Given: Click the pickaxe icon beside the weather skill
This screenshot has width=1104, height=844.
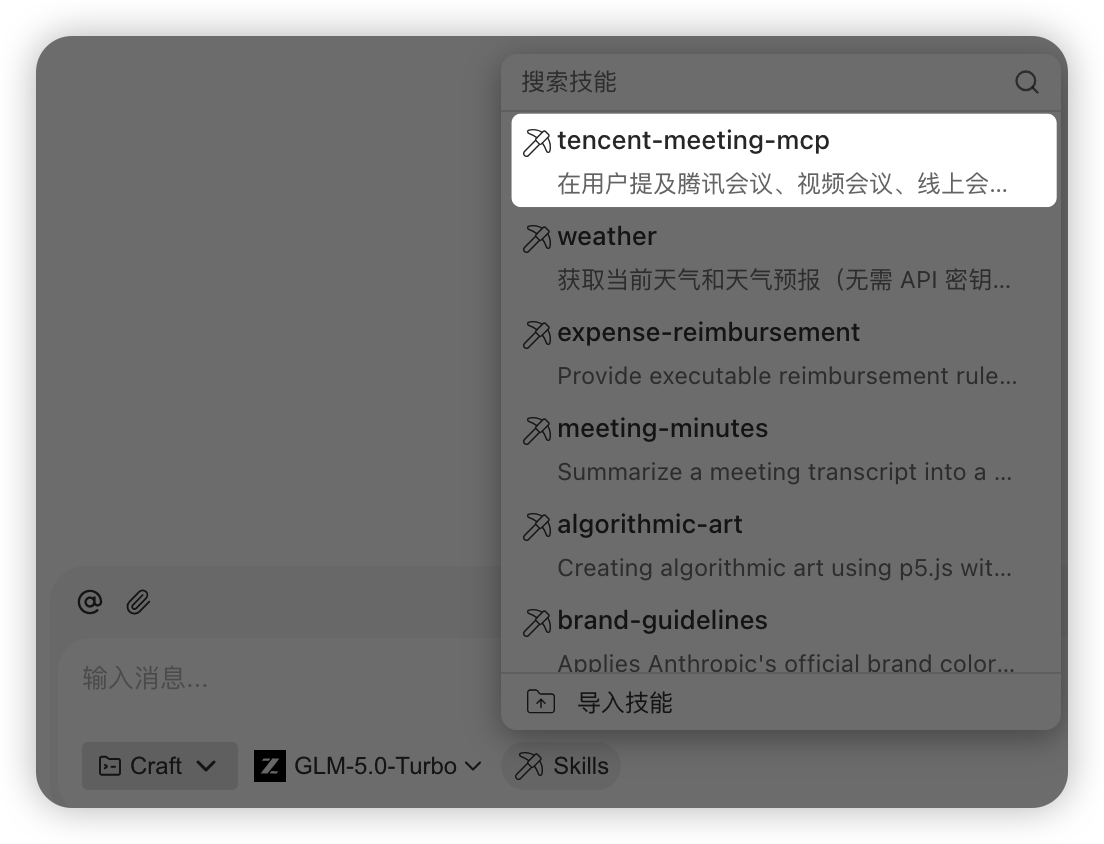Looking at the screenshot, I should [537, 238].
